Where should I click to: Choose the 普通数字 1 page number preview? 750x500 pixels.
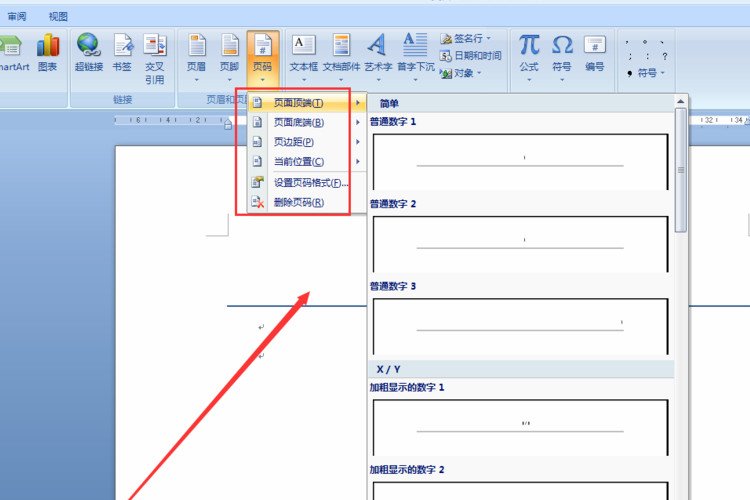[x=520, y=162]
